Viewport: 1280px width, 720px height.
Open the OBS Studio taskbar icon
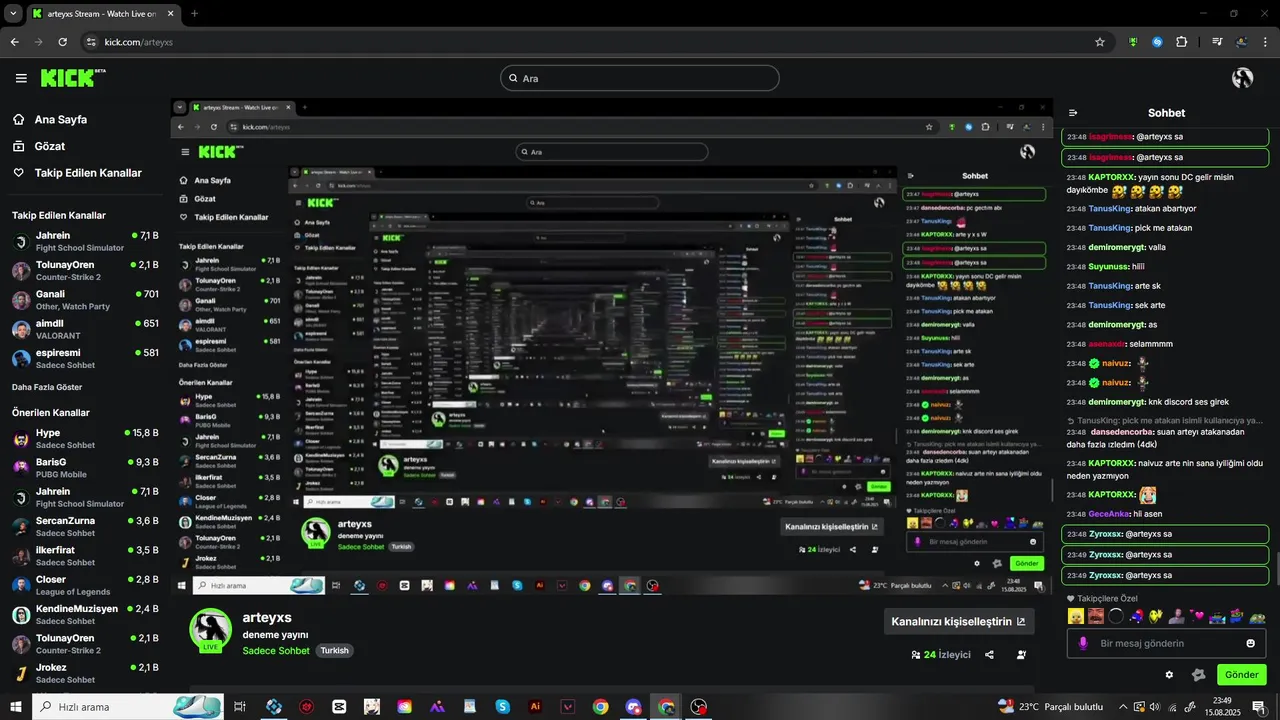tap(698, 707)
